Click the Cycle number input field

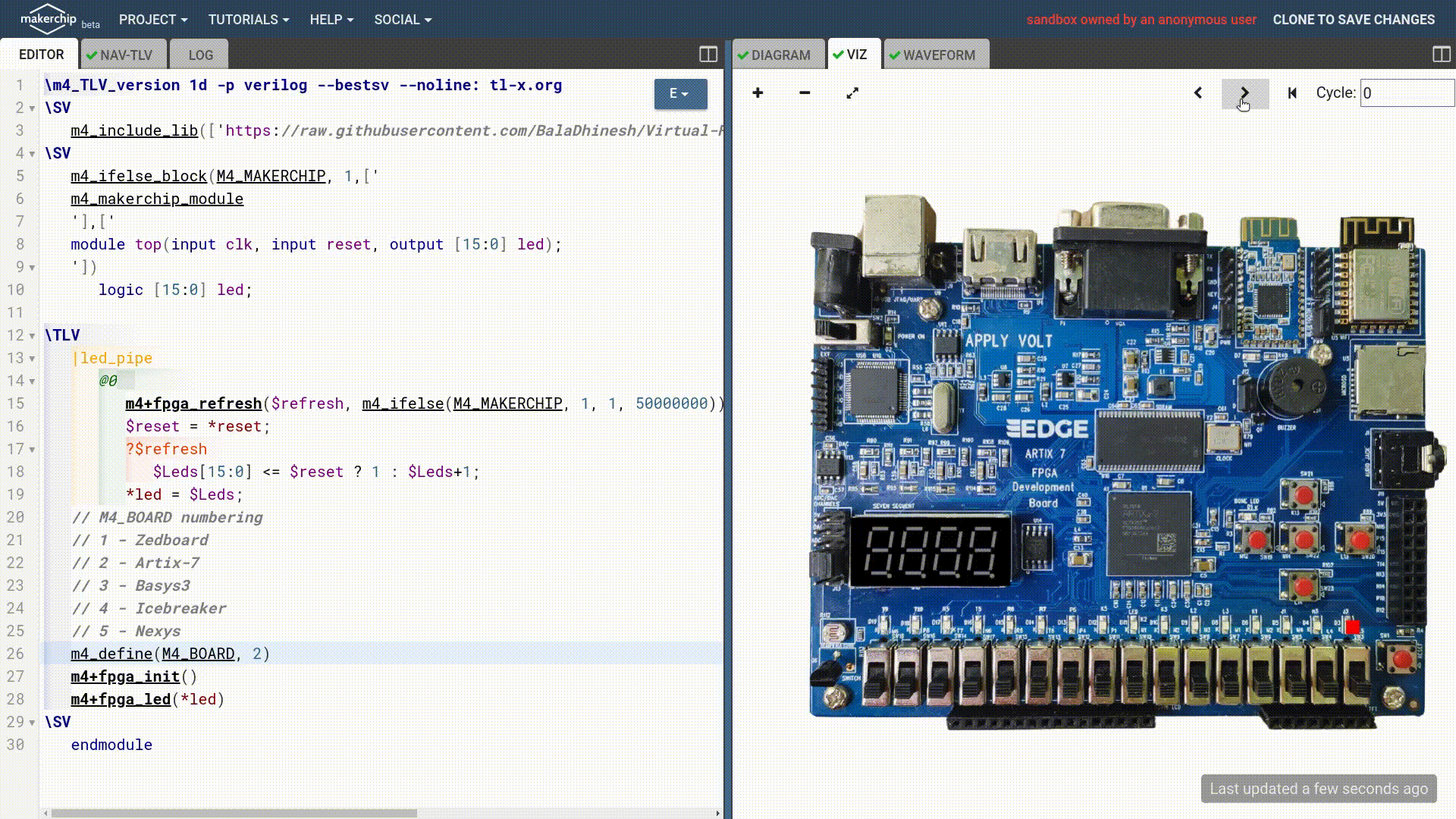pyautogui.click(x=1407, y=93)
